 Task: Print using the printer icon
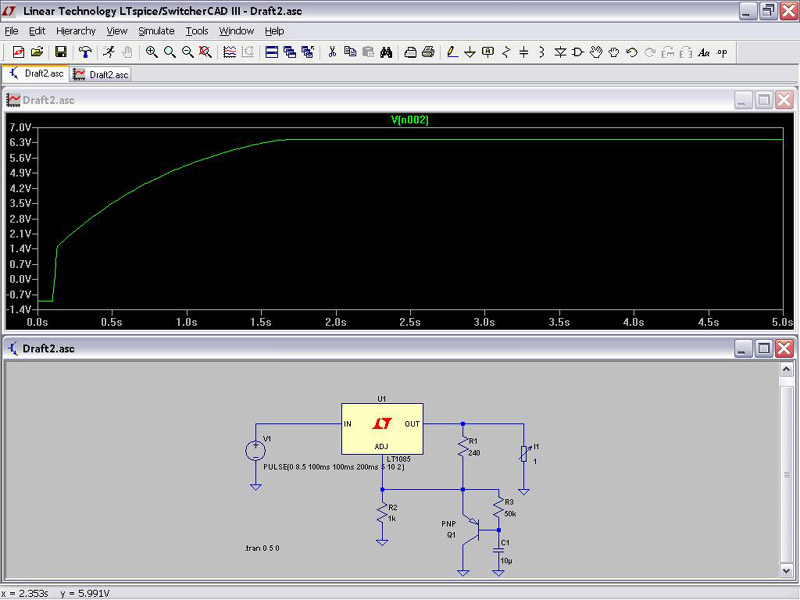429,52
